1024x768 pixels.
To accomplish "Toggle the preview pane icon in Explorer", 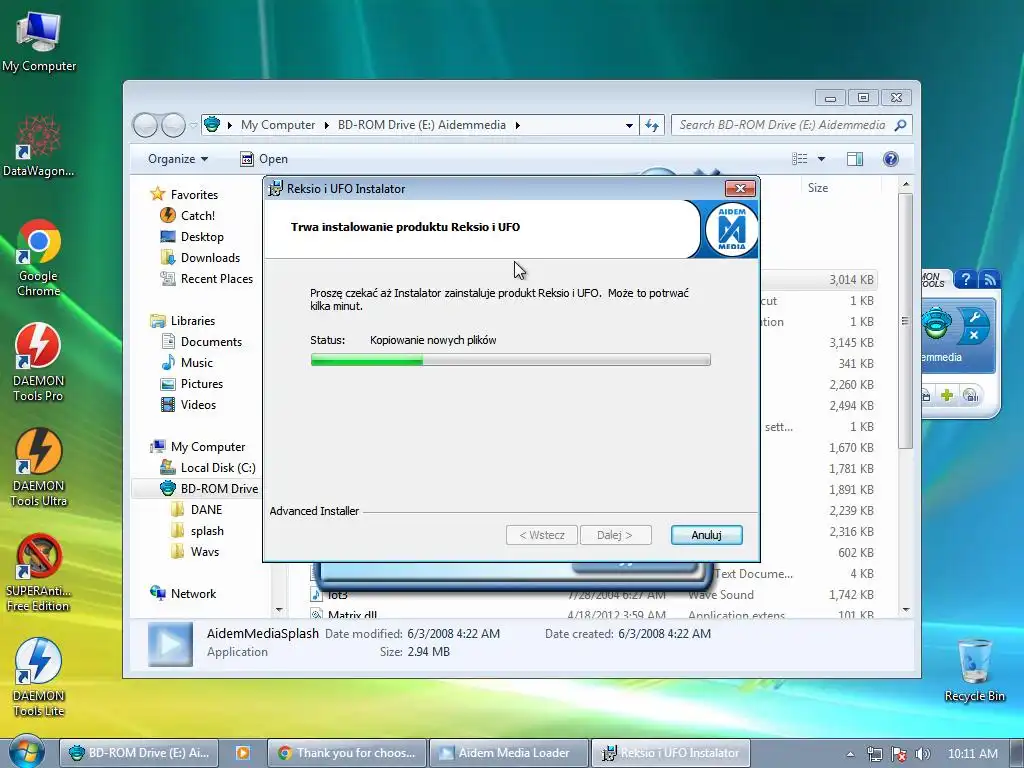I will (855, 159).
